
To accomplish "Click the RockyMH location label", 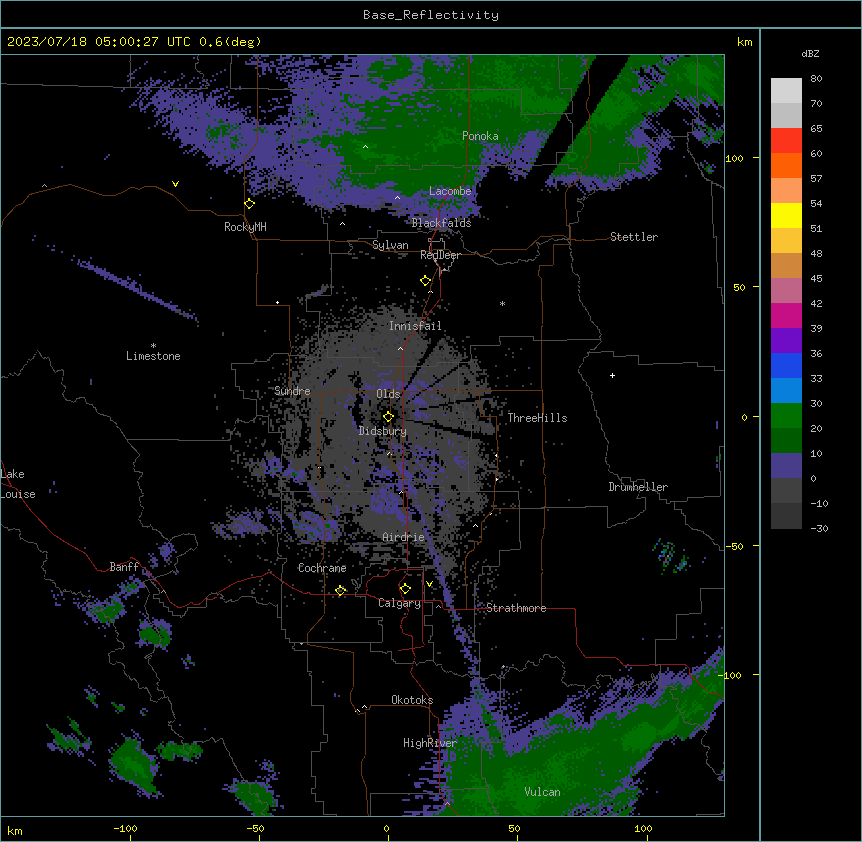I will [x=245, y=227].
